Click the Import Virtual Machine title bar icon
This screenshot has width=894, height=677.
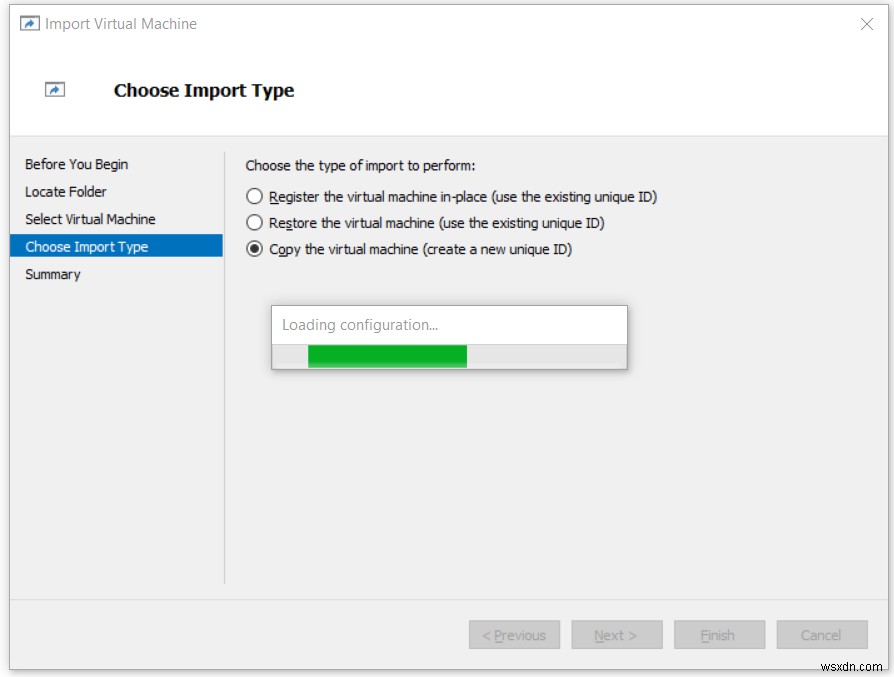(30, 23)
